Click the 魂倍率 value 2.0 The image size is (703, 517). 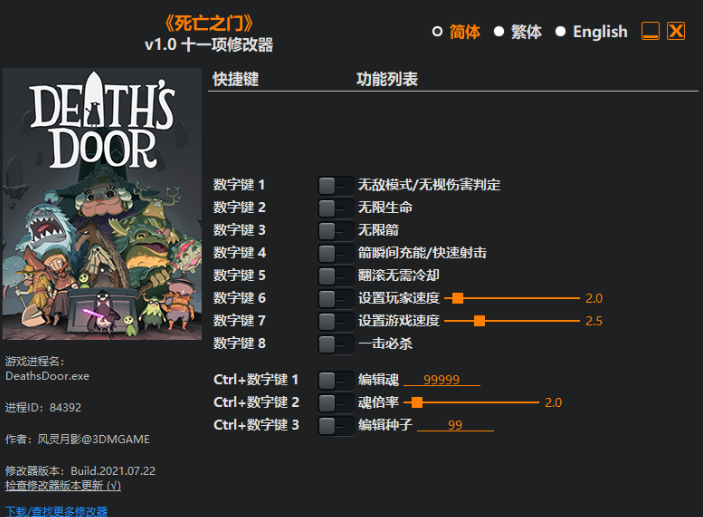click(x=553, y=403)
